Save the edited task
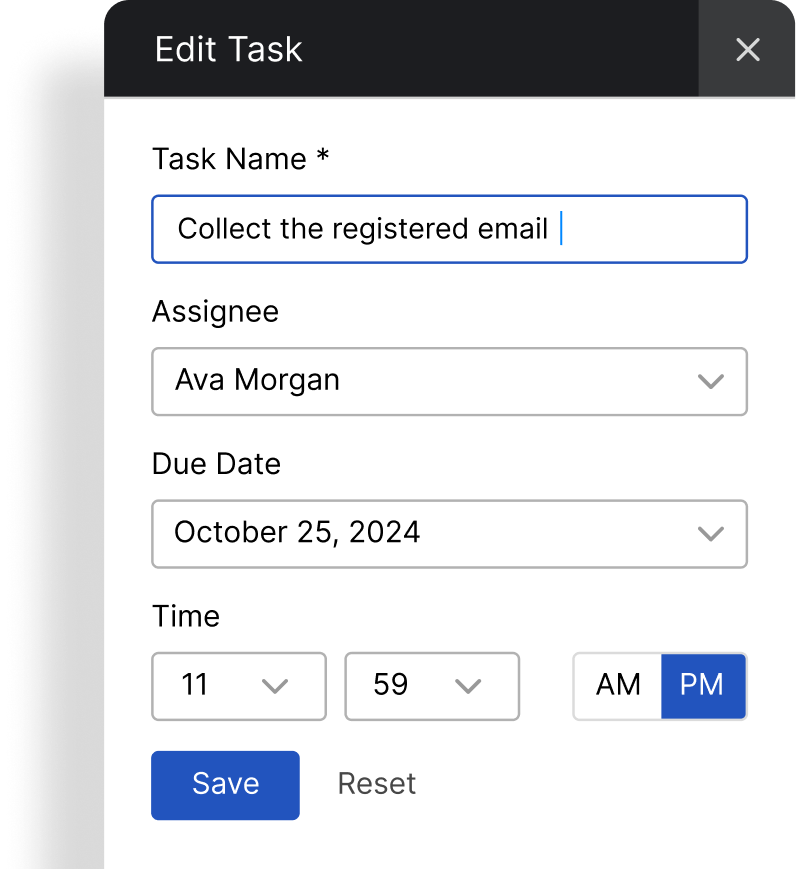This screenshot has width=796, height=869. point(225,784)
